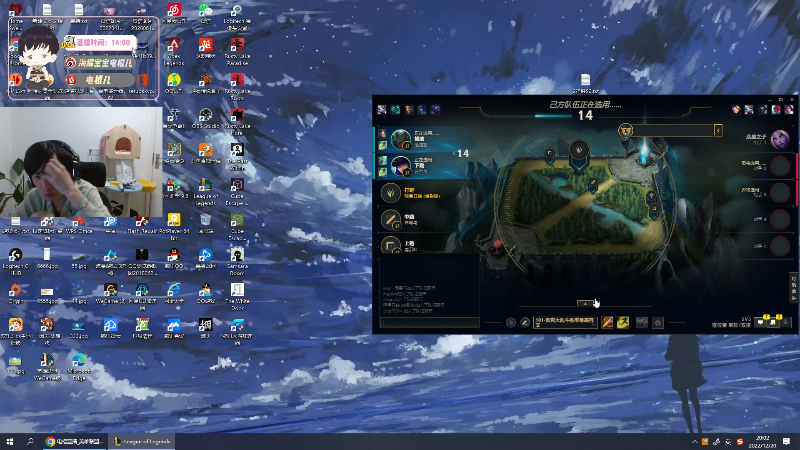Image resolution: width=800 pixels, height=450 pixels.
Task: Click the bot lane teammate's champion portrait
Action: [401, 165]
